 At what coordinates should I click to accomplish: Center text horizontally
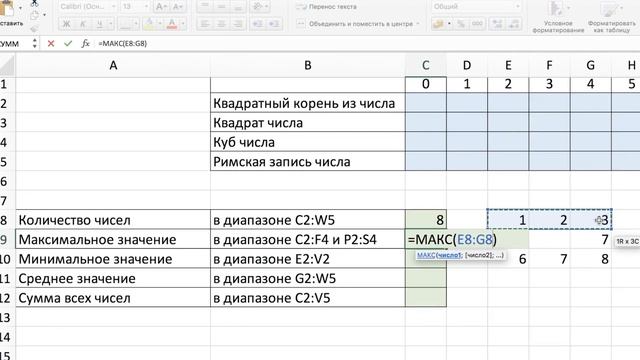tap(221, 24)
